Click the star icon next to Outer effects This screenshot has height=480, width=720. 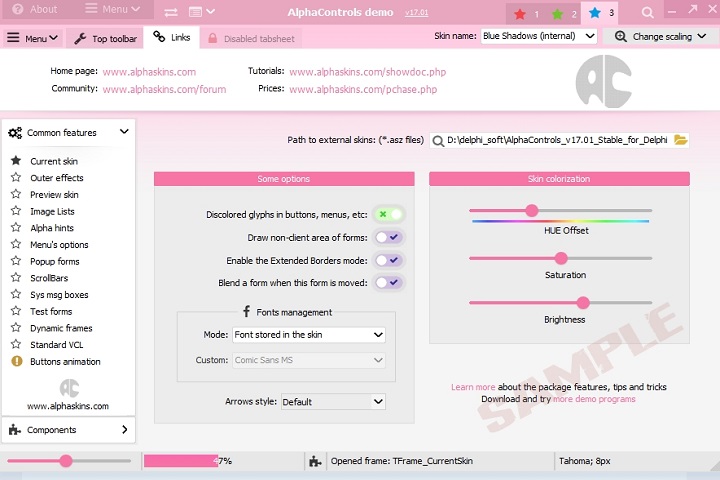click(x=16, y=177)
